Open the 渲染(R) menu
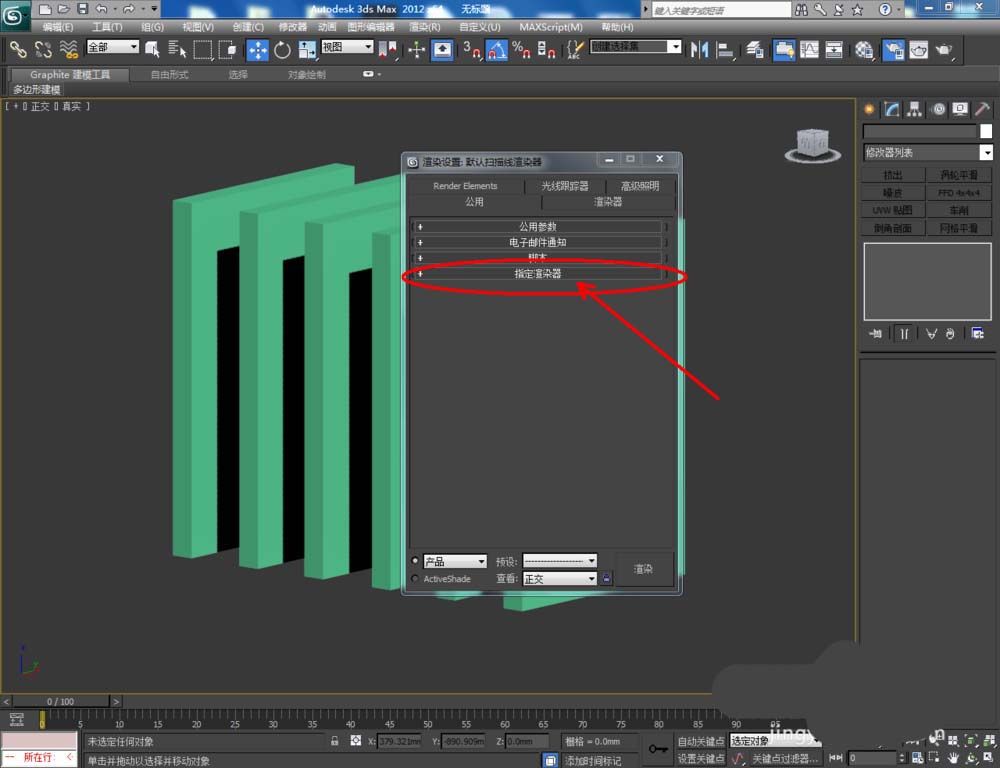The height and width of the screenshot is (768, 1000). pos(425,27)
